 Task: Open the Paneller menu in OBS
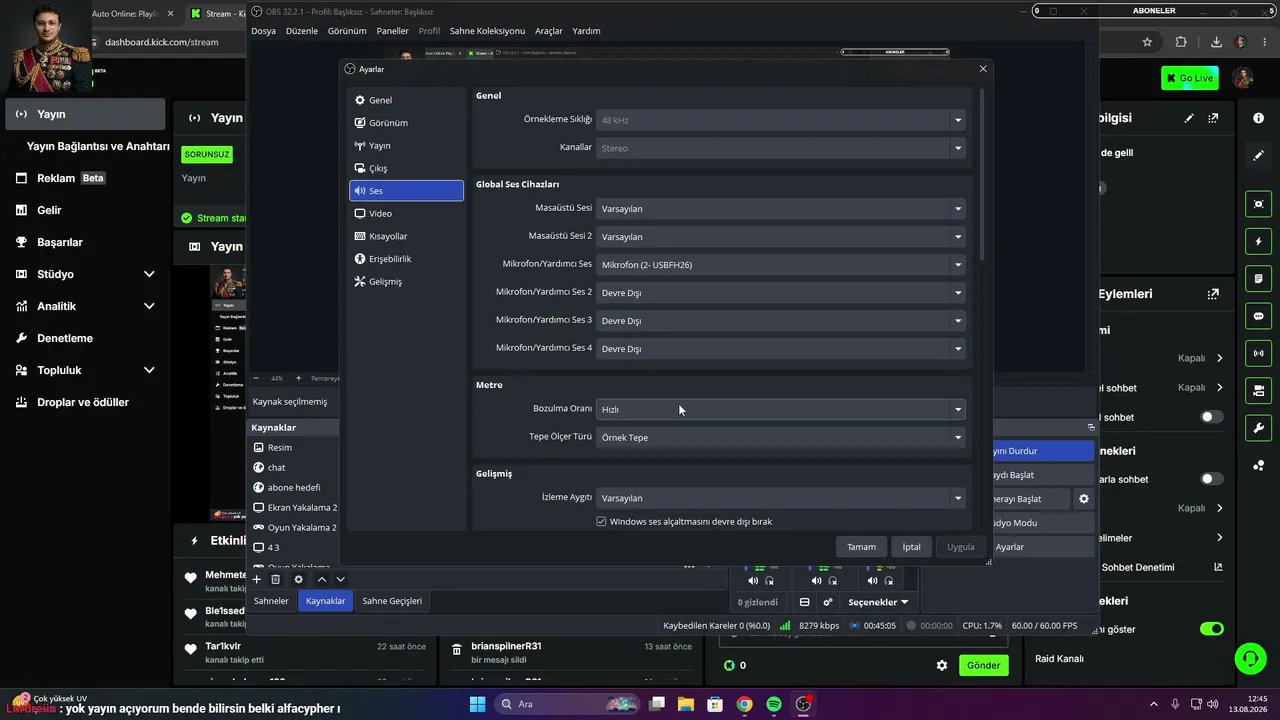coord(393,31)
